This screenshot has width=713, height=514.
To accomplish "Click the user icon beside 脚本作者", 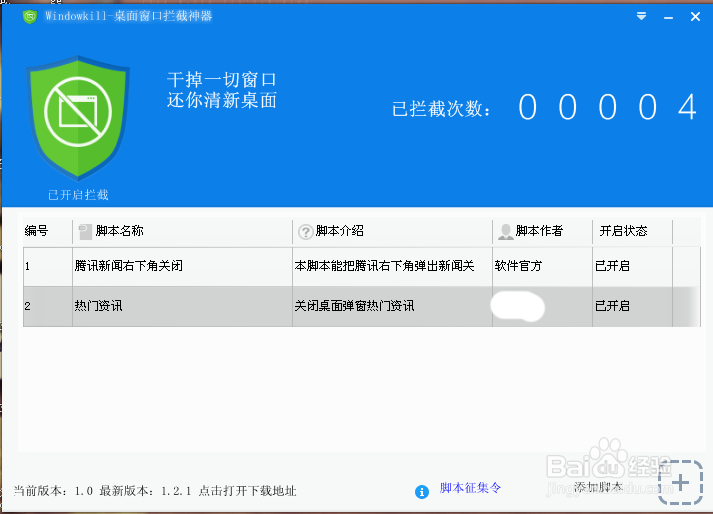I will (506, 232).
